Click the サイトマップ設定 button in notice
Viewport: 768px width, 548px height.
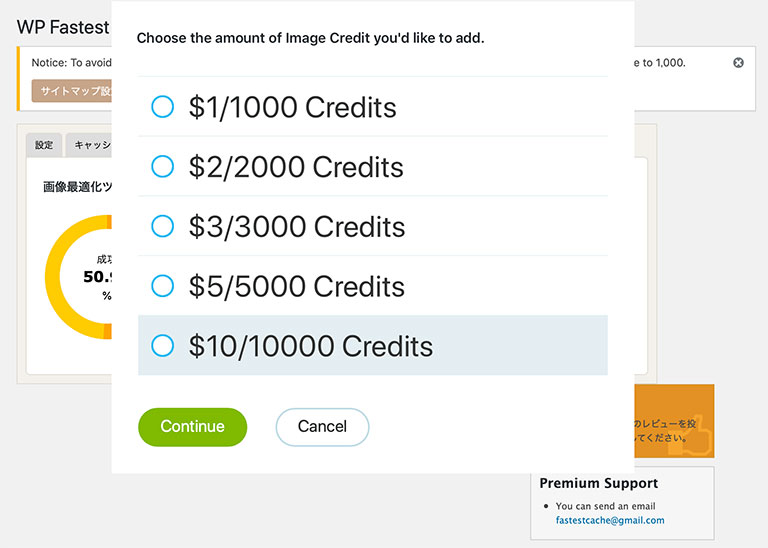[72, 91]
